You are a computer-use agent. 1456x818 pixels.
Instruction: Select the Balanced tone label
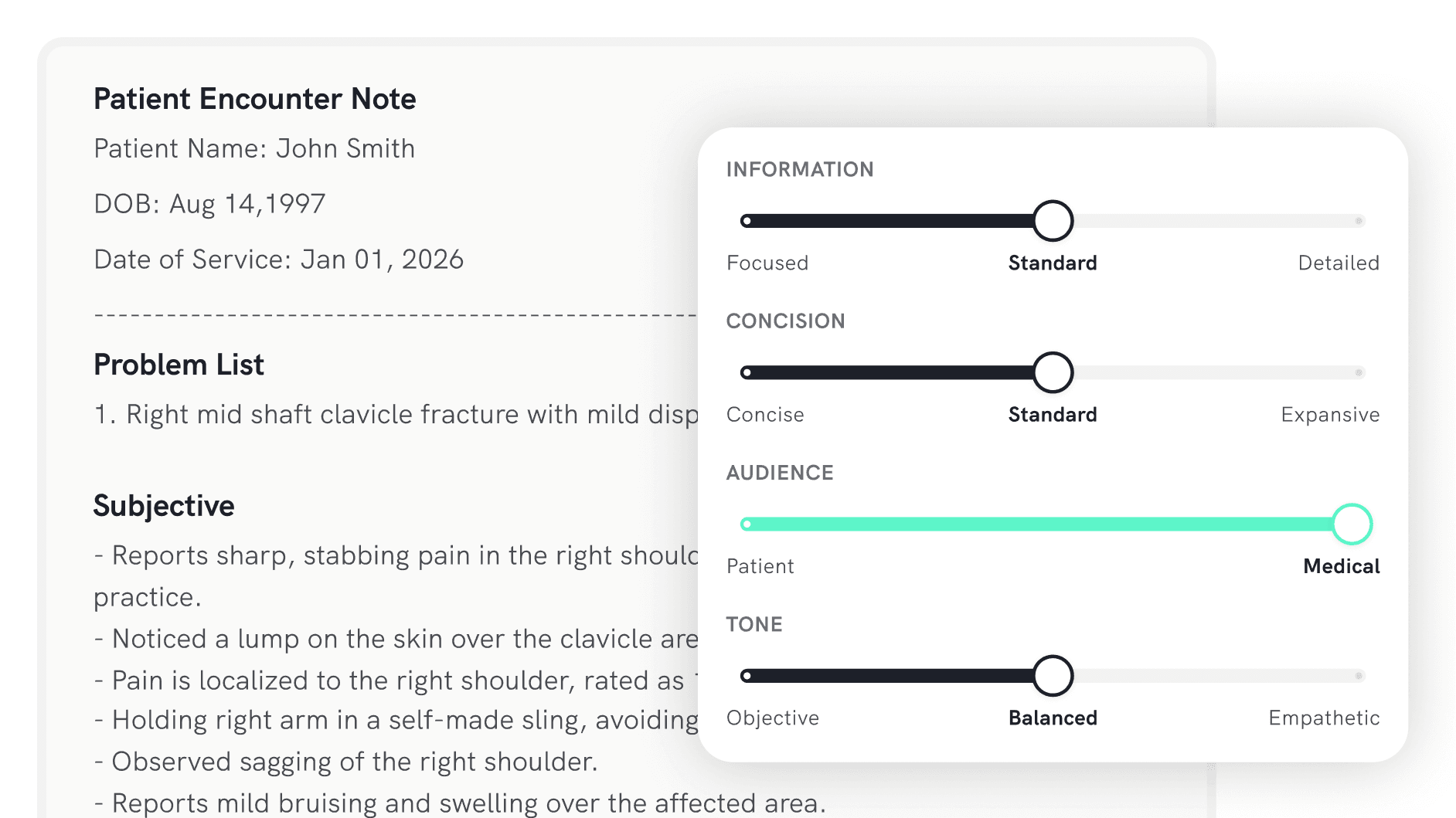(1052, 718)
